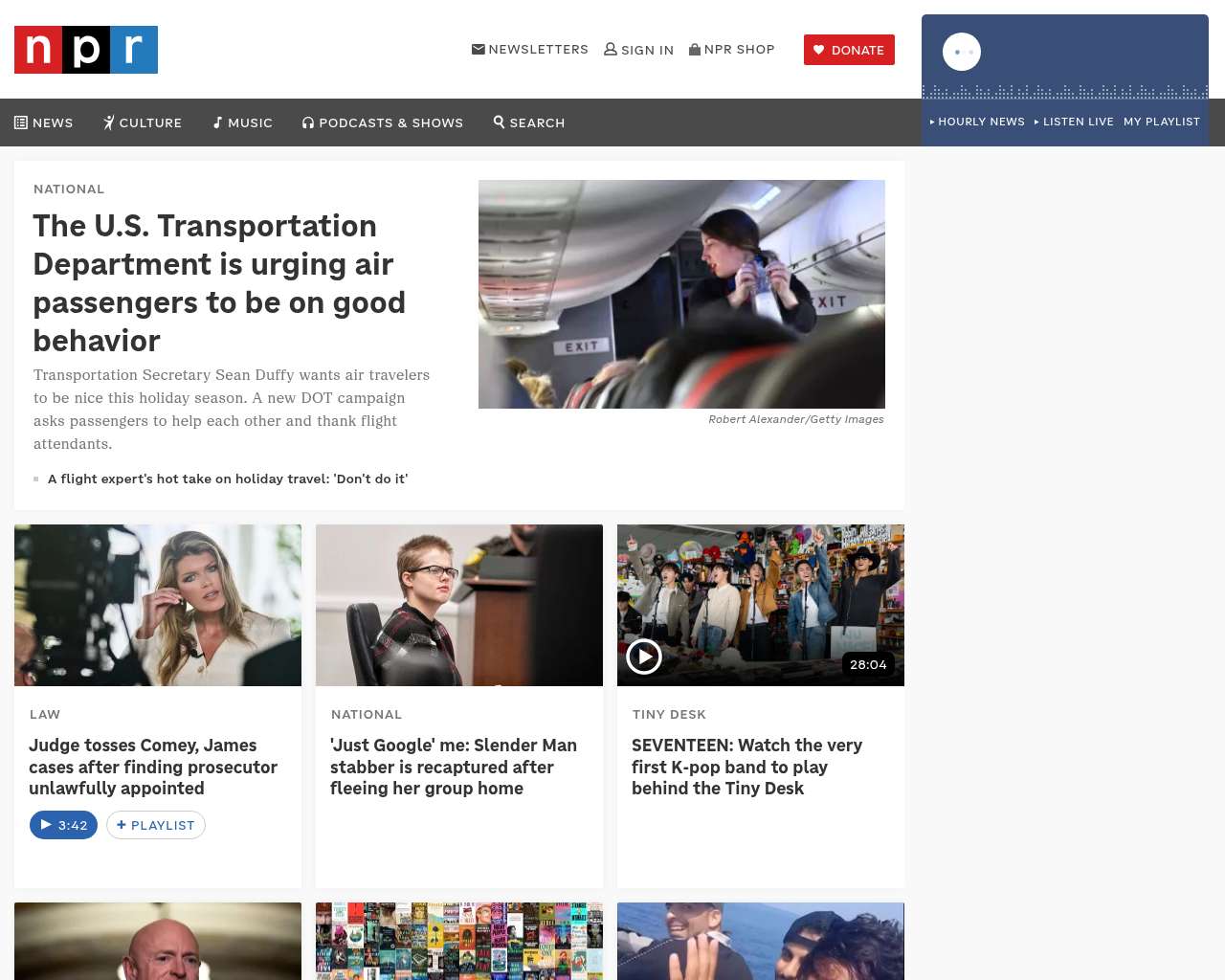
Task: Open Newsletters via envelope icon
Action: tap(479, 49)
